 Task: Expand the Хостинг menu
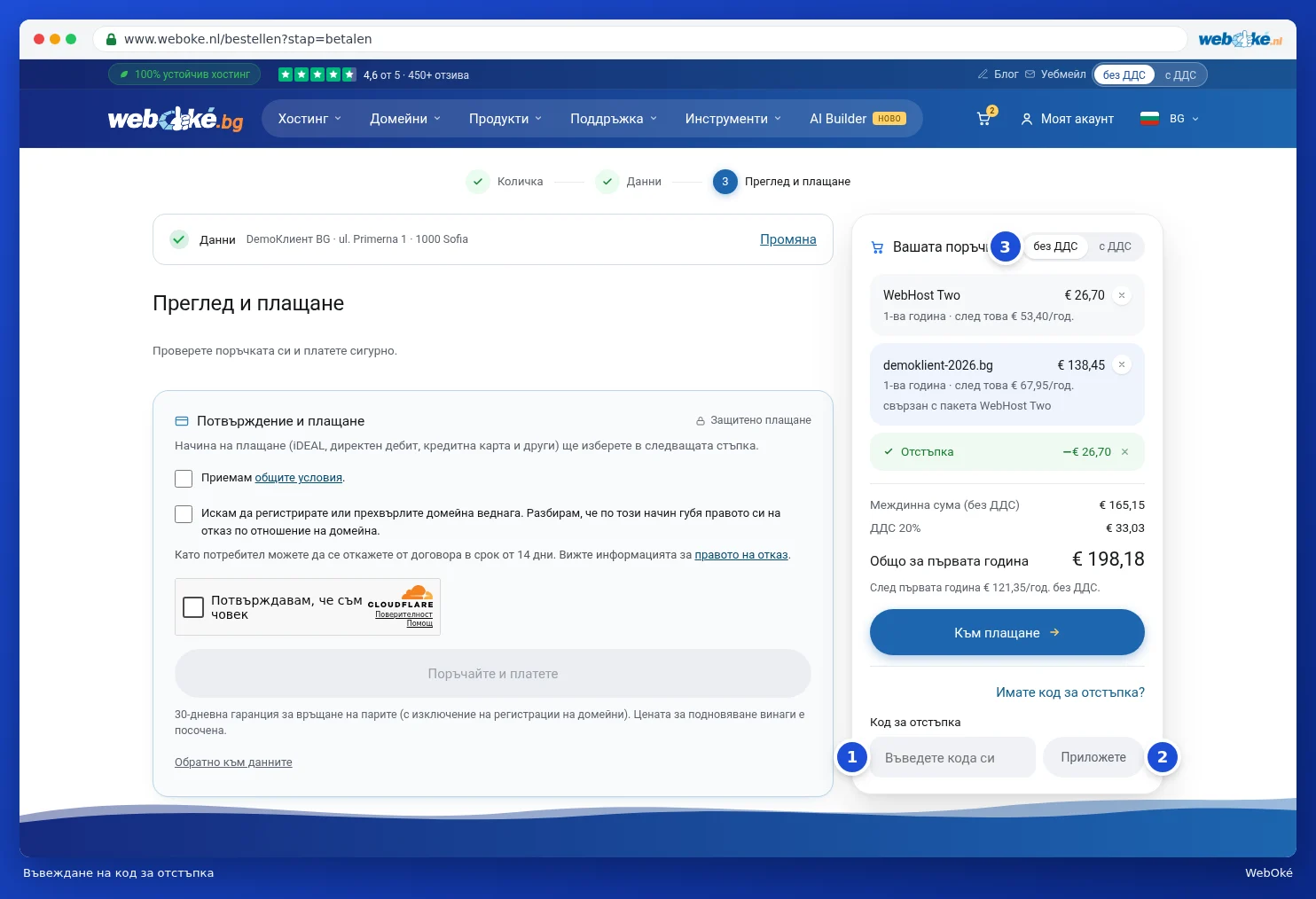click(x=309, y=119)
